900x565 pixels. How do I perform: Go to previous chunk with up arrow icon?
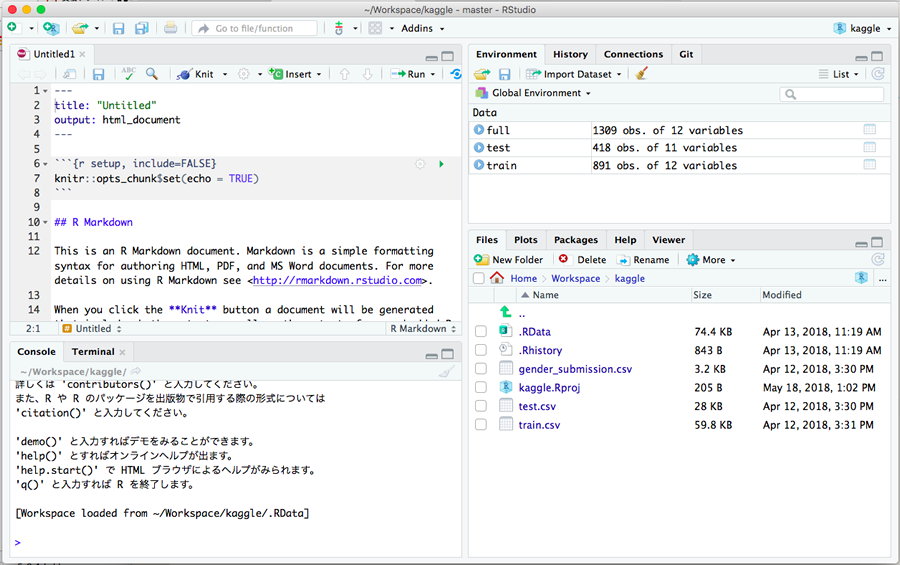(x=344, y=74)
